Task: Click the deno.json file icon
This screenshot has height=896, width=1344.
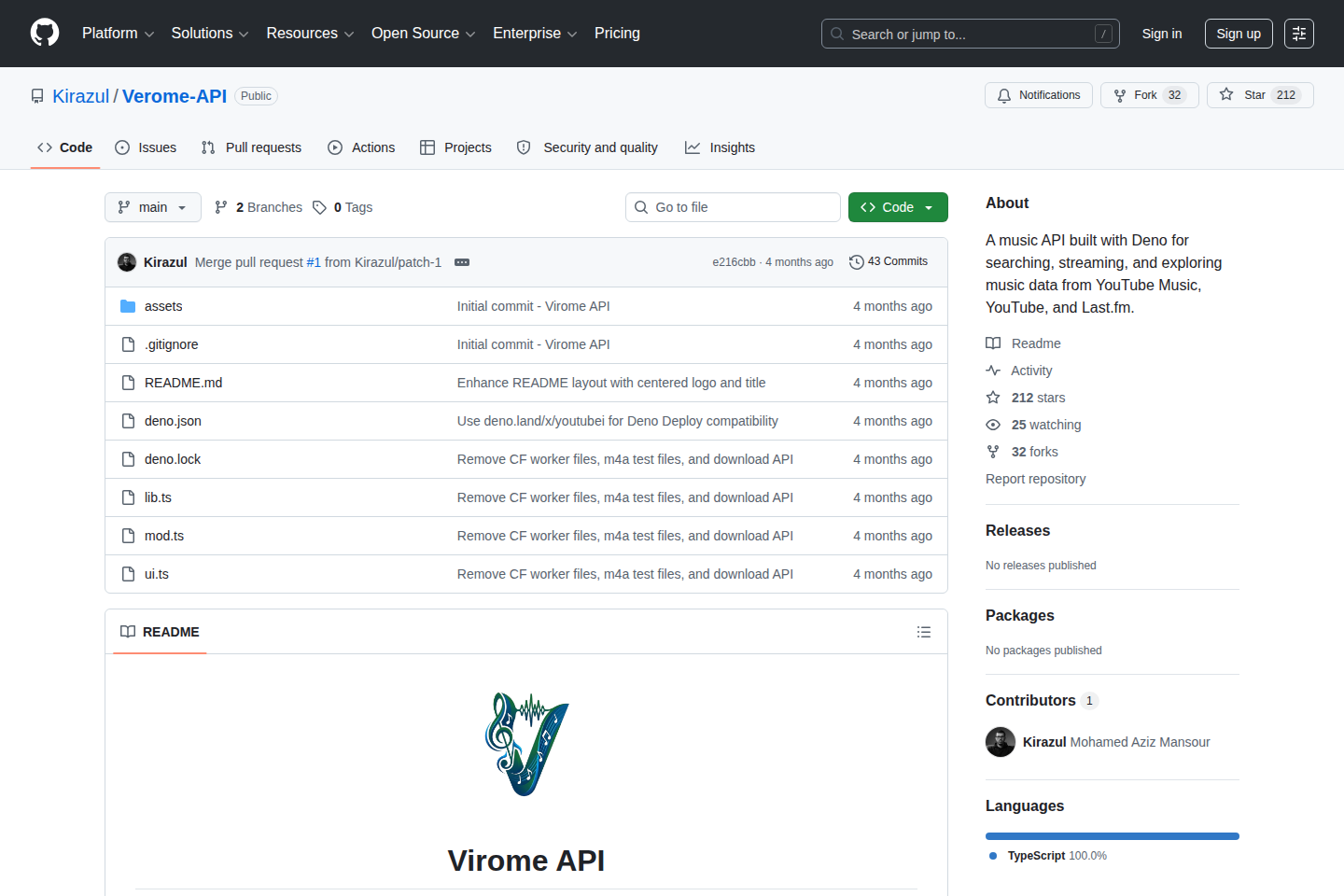Action: tap(128, 421)
